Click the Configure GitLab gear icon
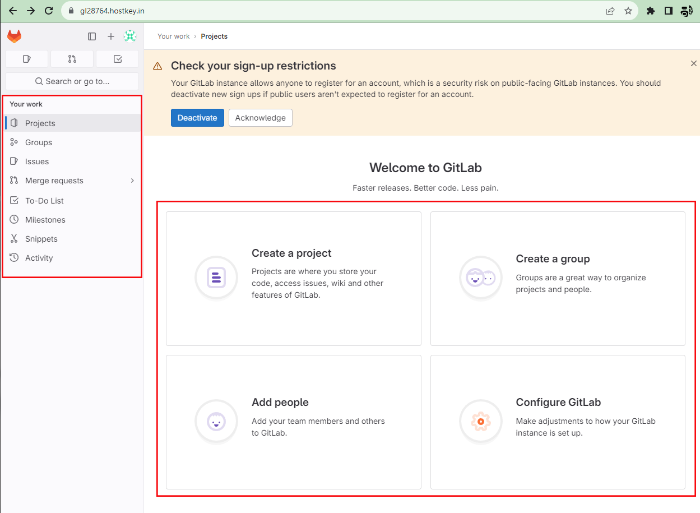 tap(480, 421)
